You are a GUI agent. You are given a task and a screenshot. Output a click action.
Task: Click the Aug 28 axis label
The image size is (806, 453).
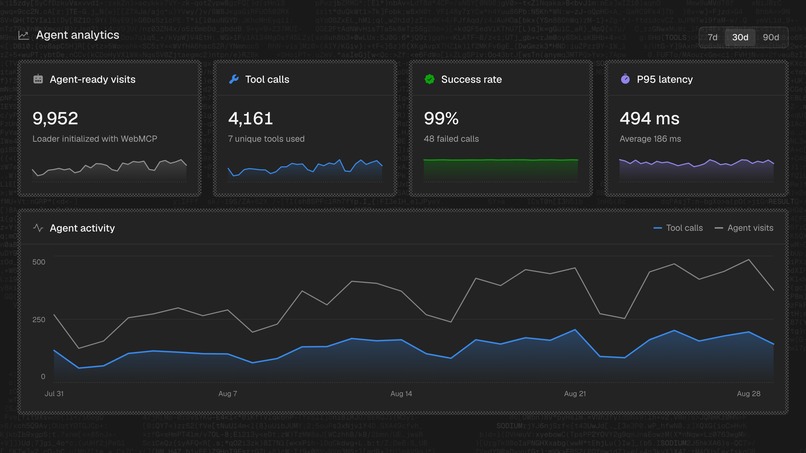(x=748, y=393)
